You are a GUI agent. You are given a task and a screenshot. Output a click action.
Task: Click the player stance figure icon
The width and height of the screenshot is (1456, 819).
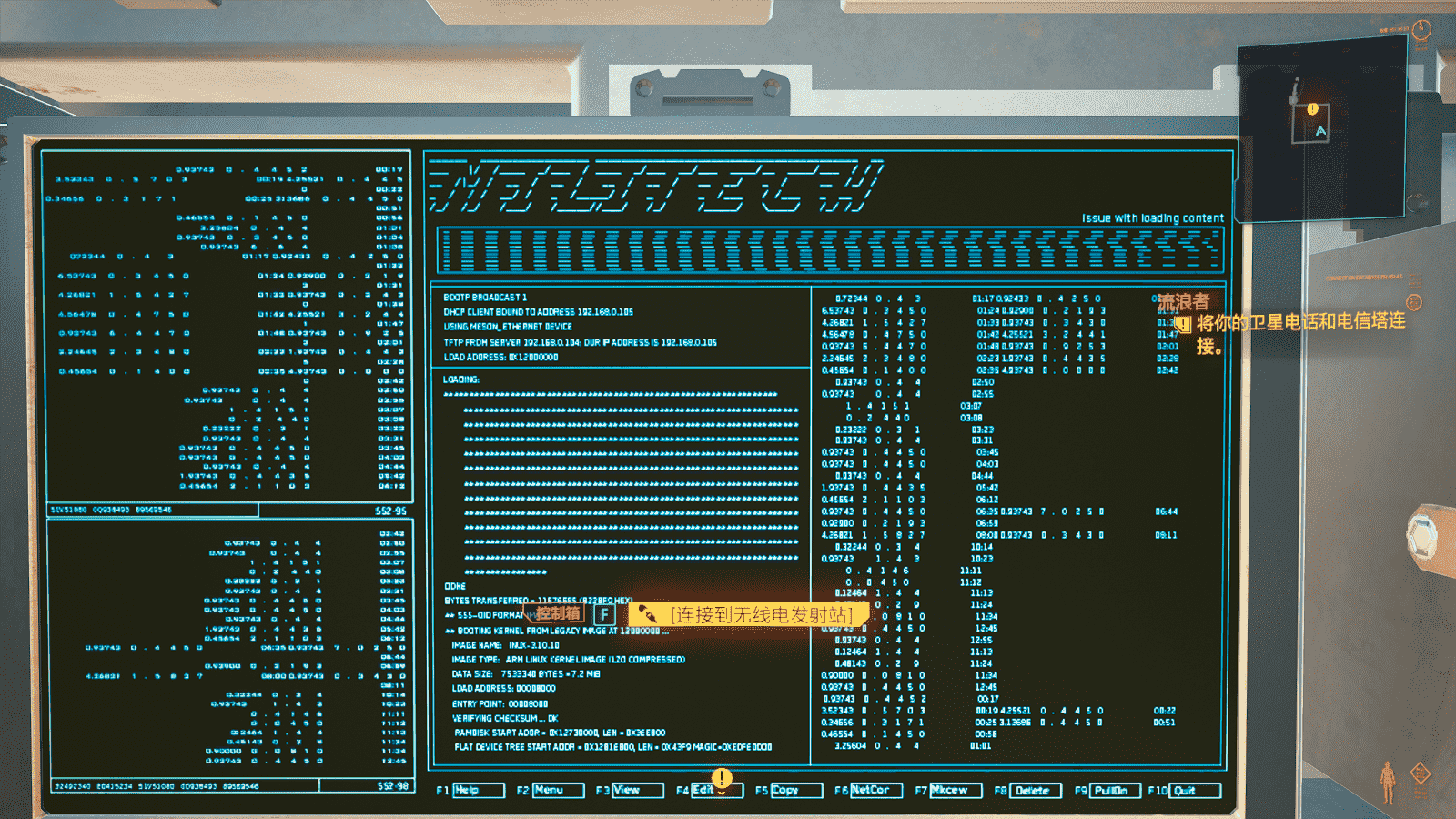(x=1388, y=783)
